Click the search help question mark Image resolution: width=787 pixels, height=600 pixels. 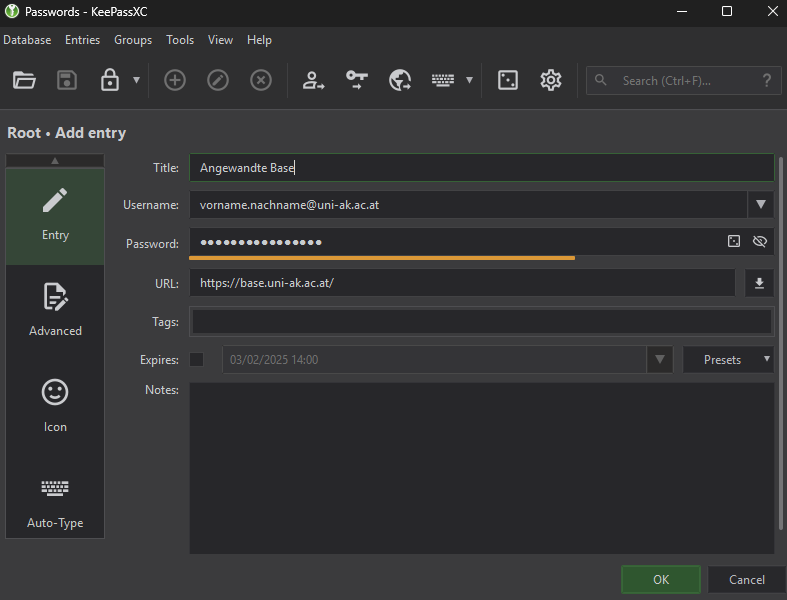766,80
